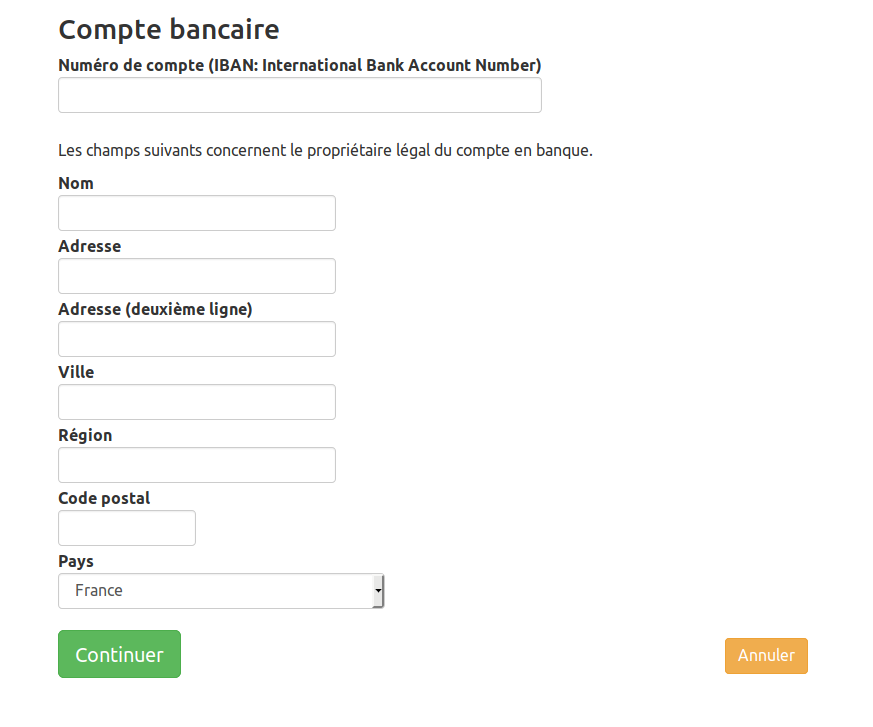Click the 'Code postal' label
The image size is (873, 727).
pyautogui.click(x=104, y=498)
